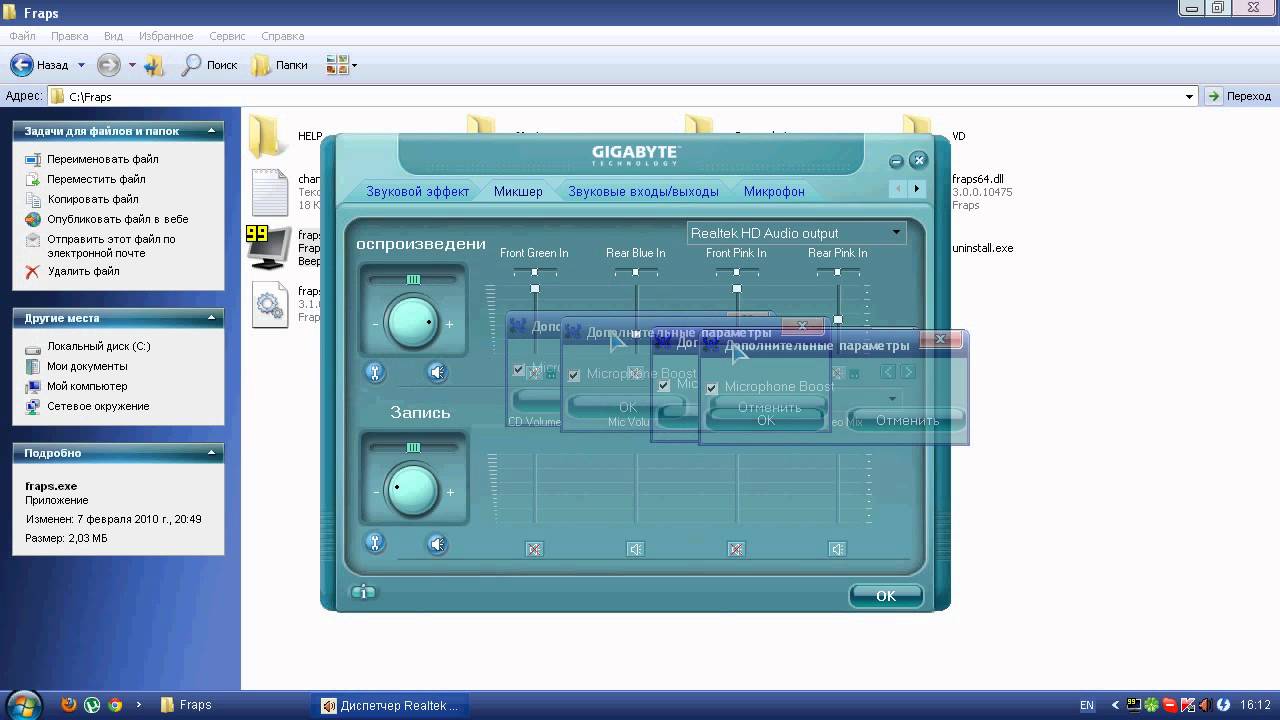Open Поиск in the Explorer toolbar
This screenshot has height=720, width=1280.
(209, 65)
